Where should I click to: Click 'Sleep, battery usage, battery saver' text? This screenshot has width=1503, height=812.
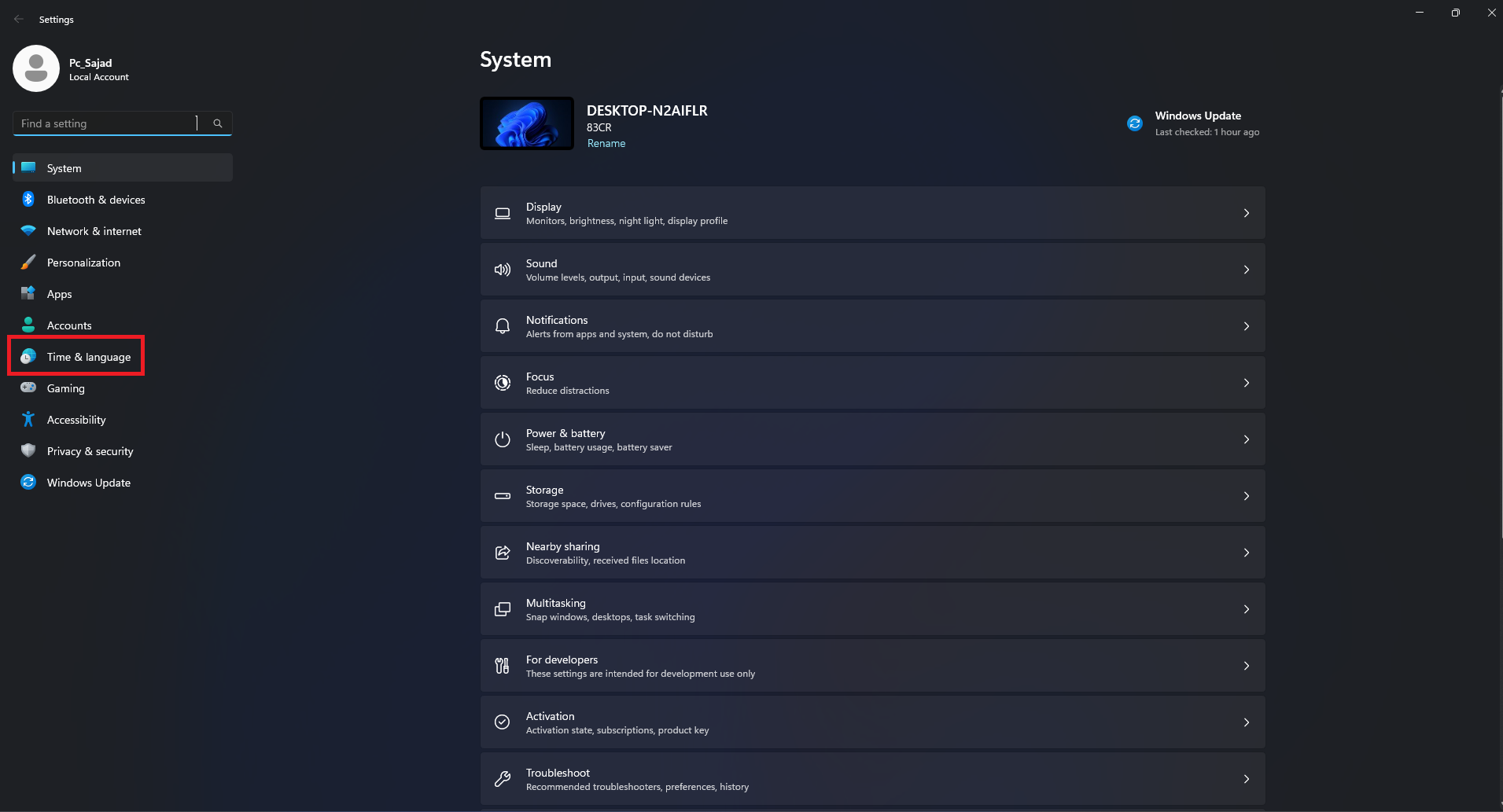click(599, 447)
